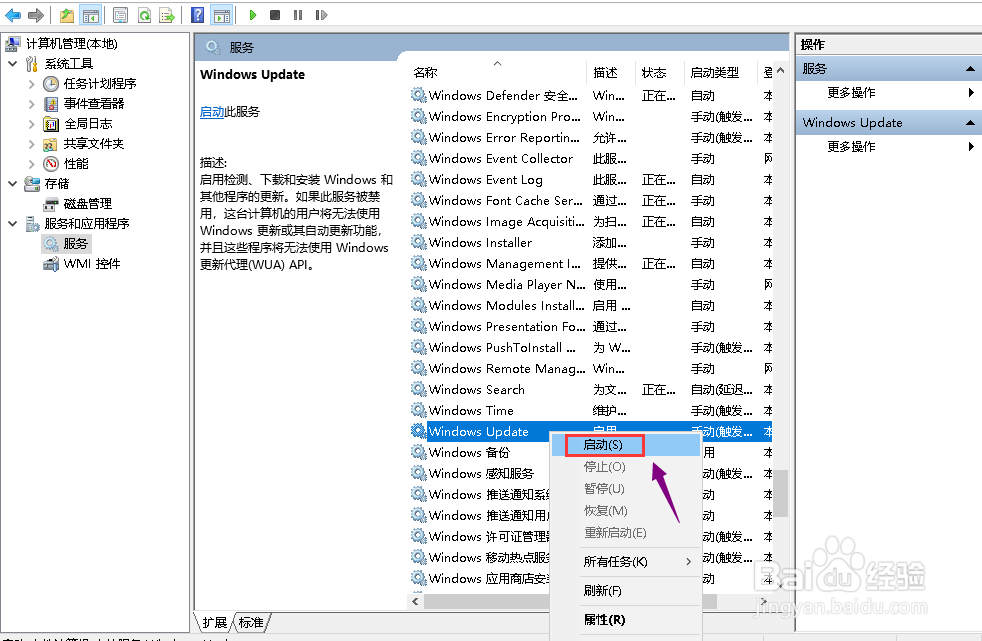This screenshot has height=641, width=982.
Task: Select Windows Time service row
Action: 591,411
